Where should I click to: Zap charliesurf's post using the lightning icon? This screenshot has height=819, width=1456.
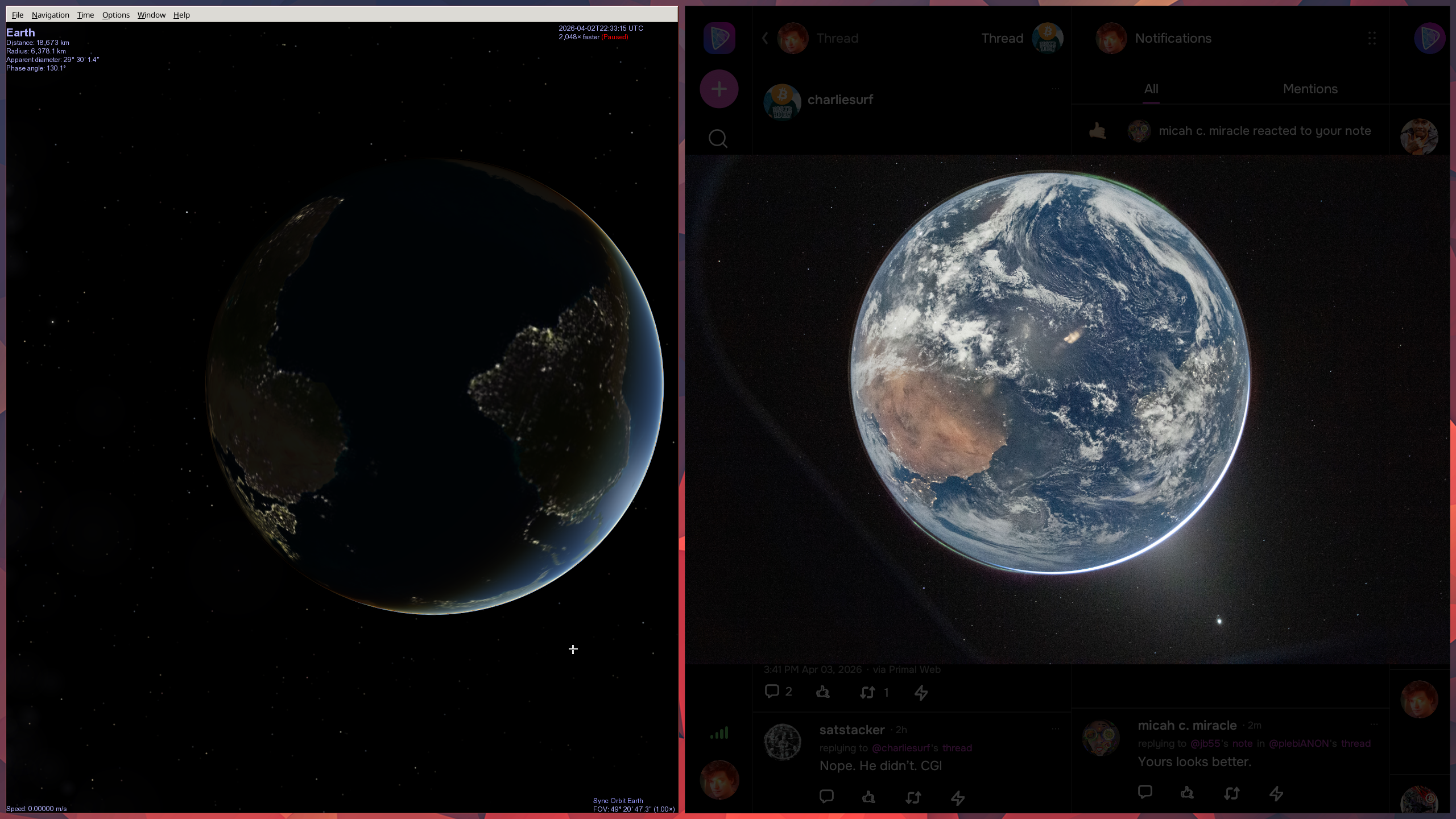point(921,692)
